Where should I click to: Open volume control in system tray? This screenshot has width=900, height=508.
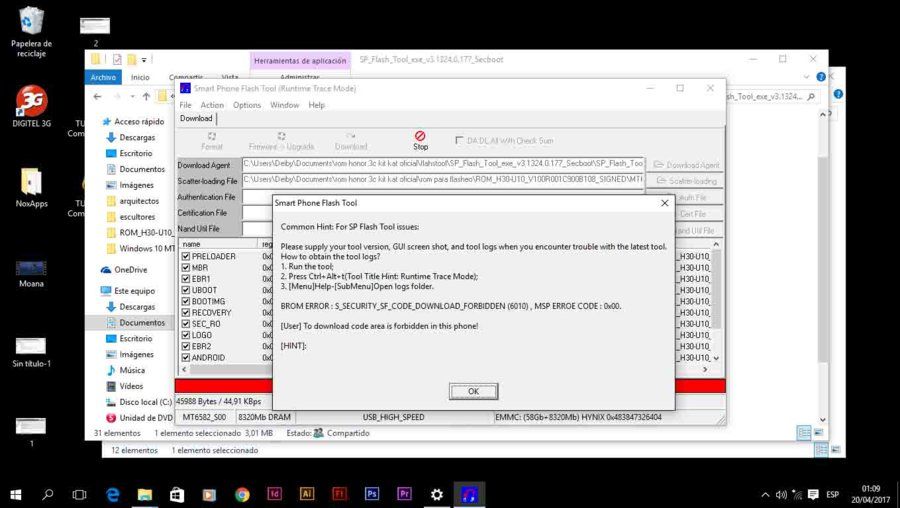(x=781, y=494)
